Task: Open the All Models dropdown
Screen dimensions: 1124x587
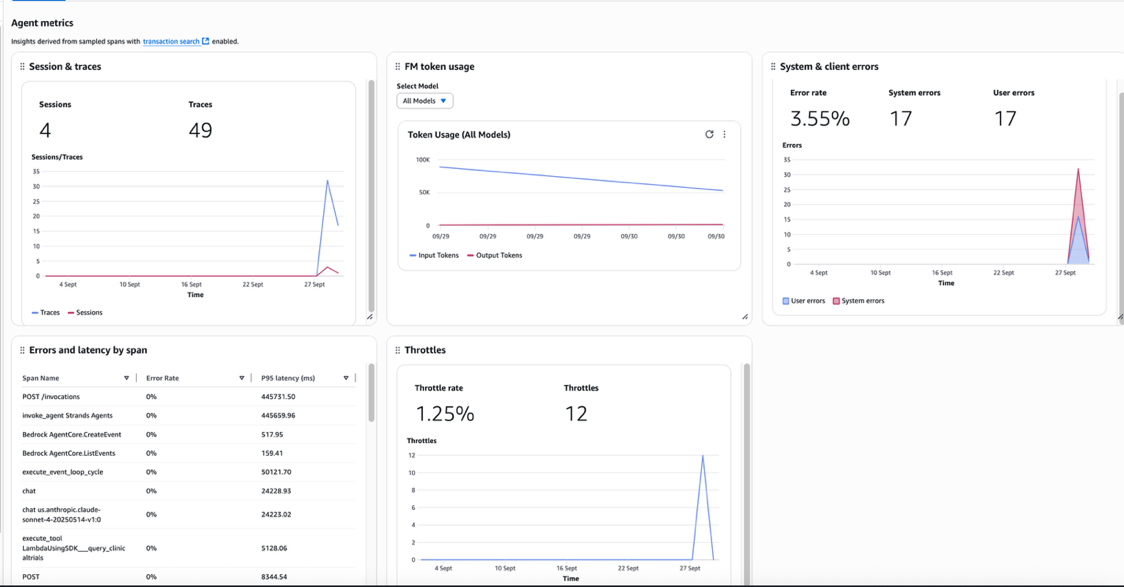Action: 425,101
